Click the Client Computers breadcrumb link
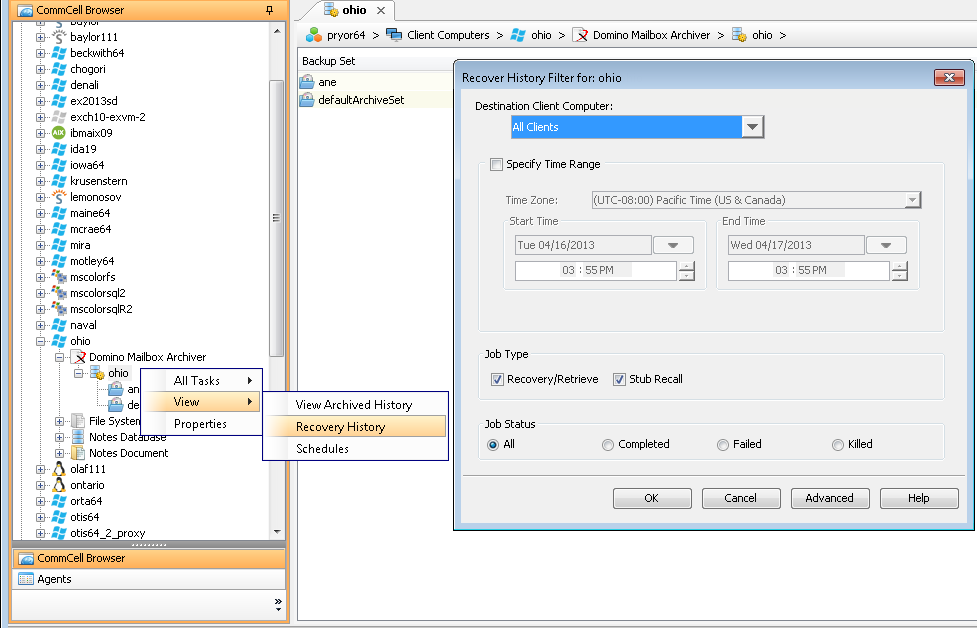Screen dimensions: 977x628 (x=448, y=35)
